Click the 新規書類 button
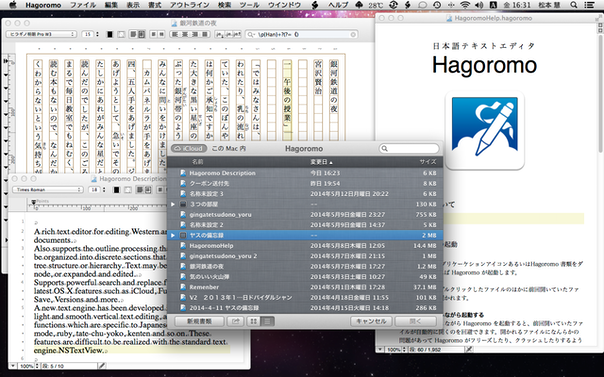 click(x=199, y=321)
